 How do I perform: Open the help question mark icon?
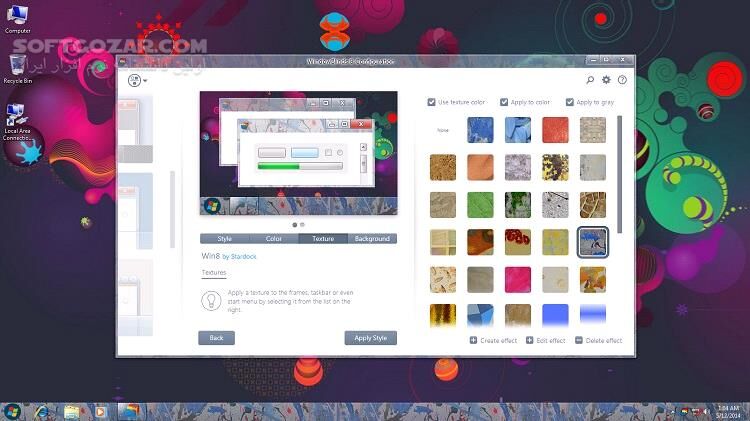point(622,80)
